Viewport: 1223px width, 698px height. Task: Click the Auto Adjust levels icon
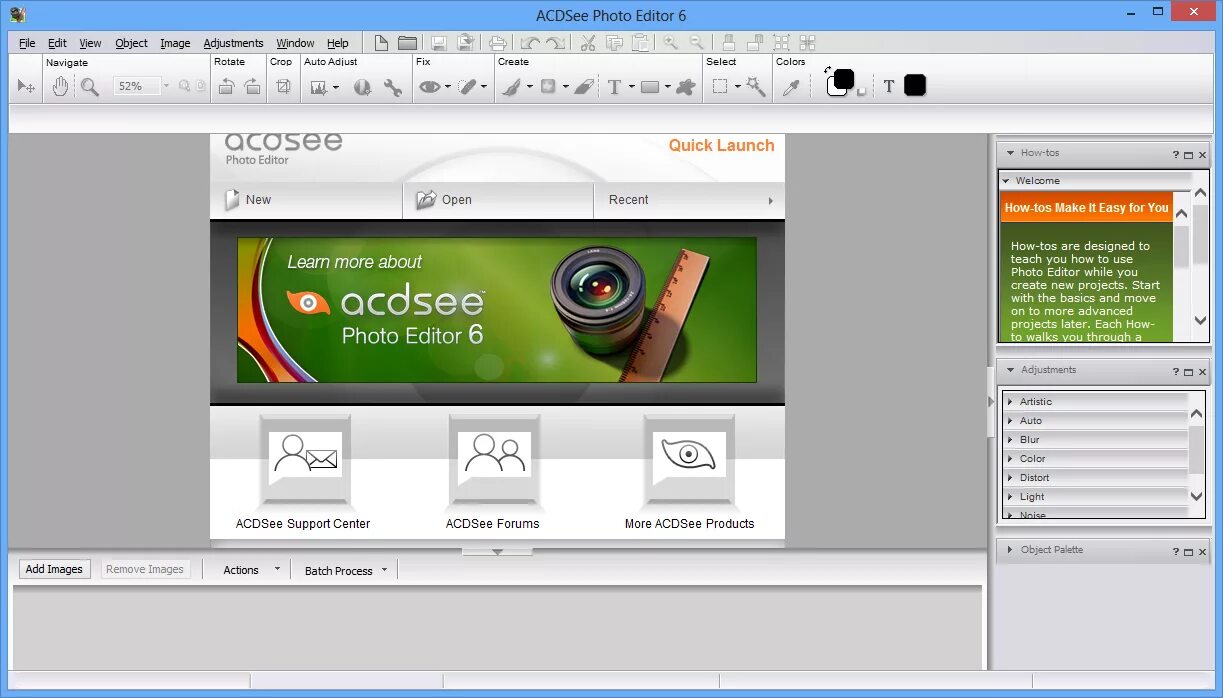319,87
